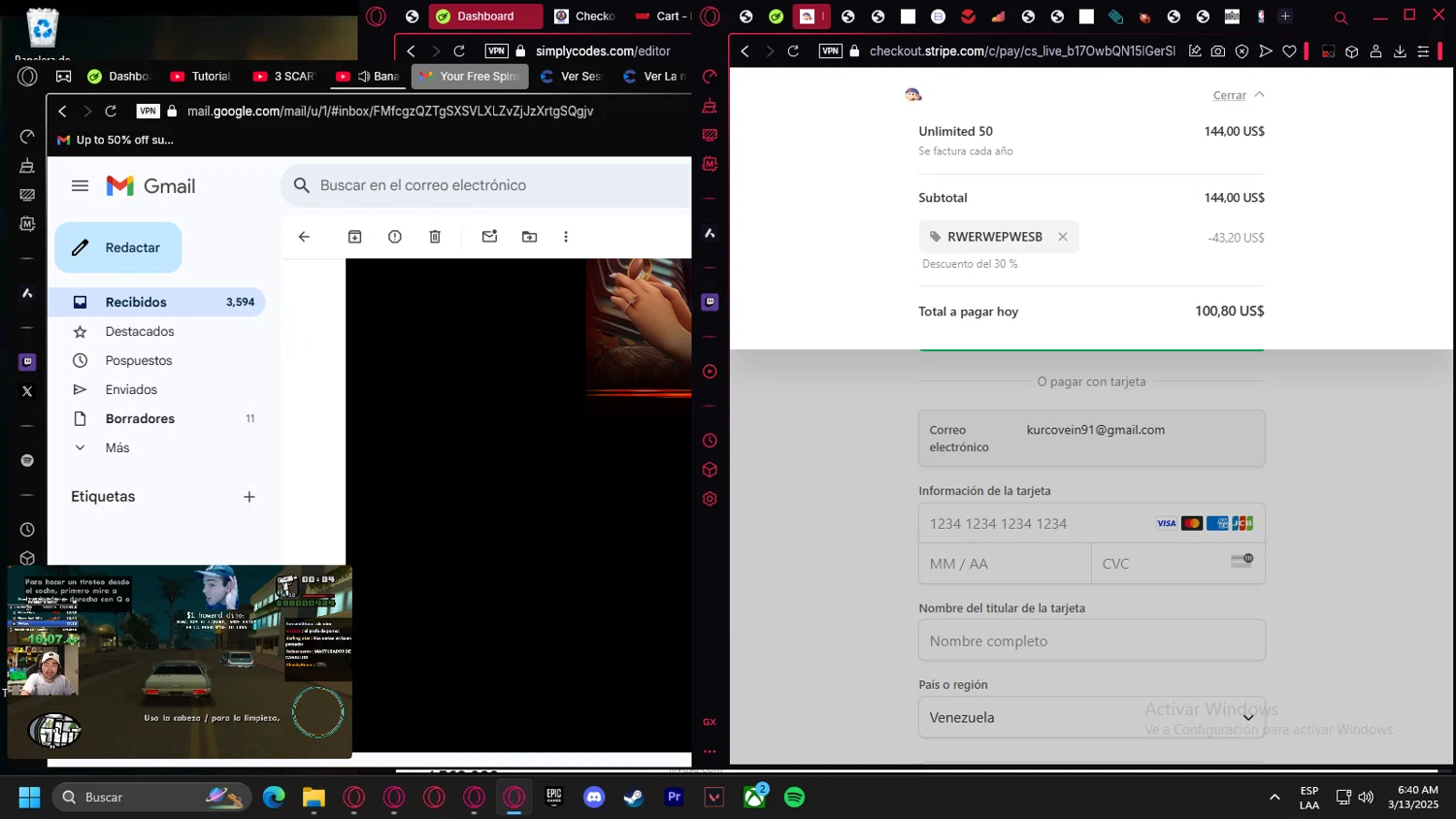Image resolution: width=1456 pixels, height=819 pixels.
Task: Report the Gmail message as spam
Action: coord(395,237)
